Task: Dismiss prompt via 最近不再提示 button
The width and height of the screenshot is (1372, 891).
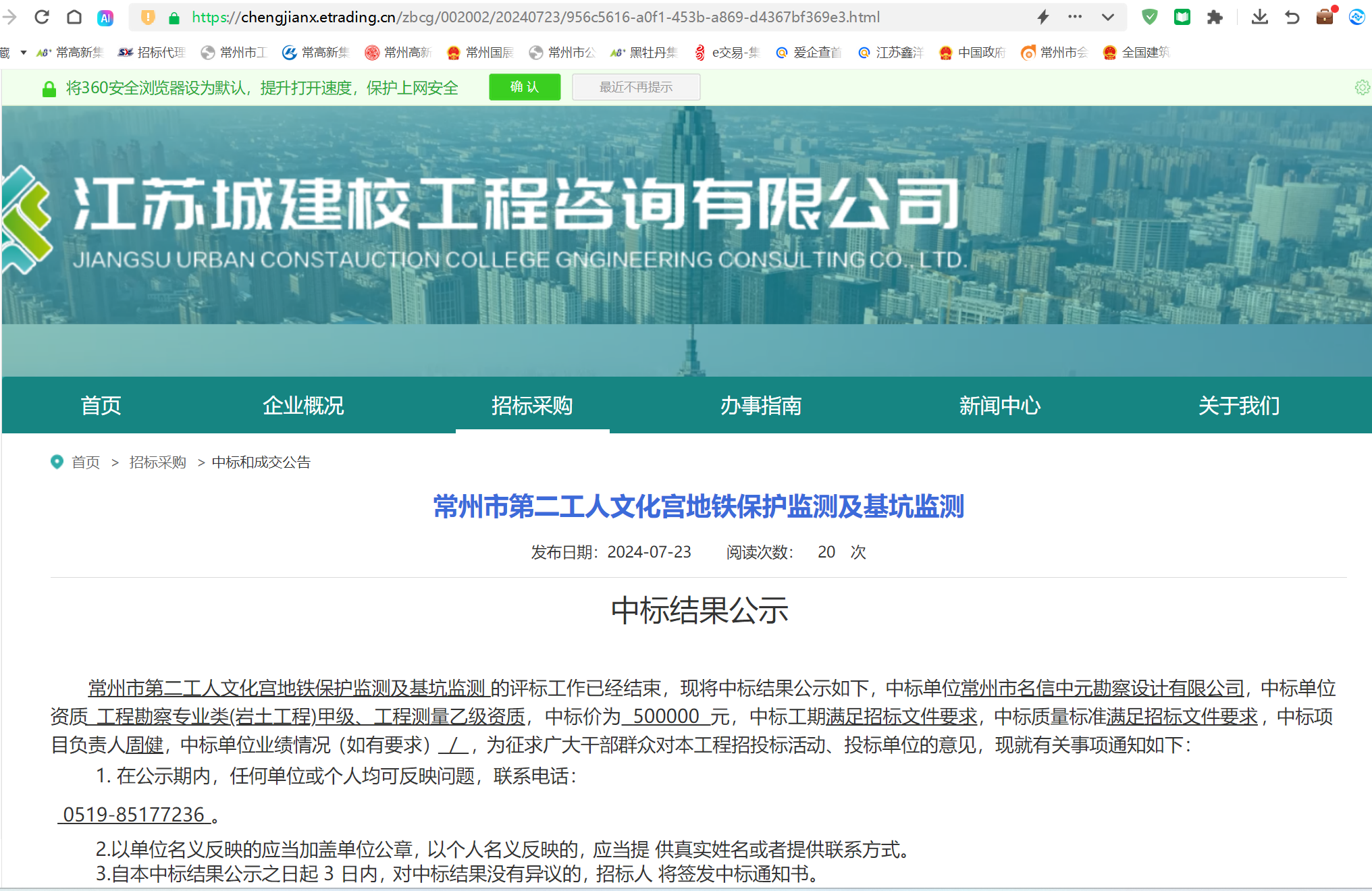Action: click(x=635, y=87)
